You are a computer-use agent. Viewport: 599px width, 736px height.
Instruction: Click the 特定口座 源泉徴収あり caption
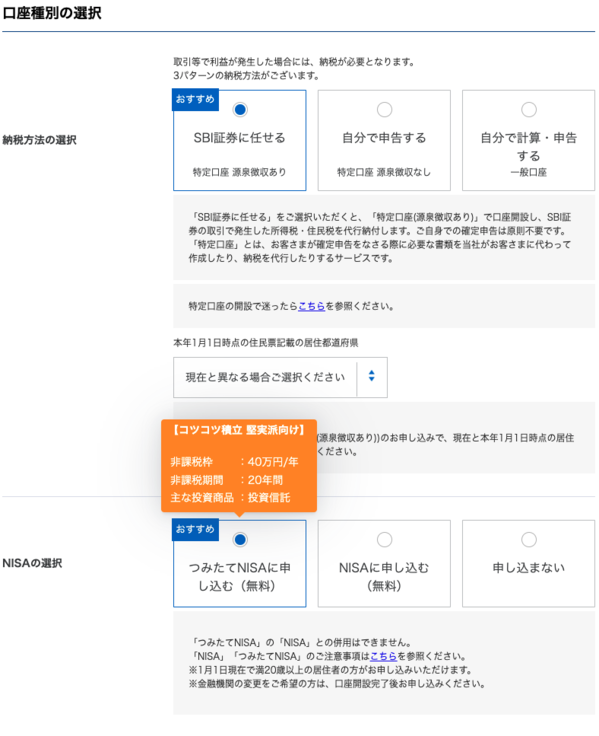click(x=239, y=172)
